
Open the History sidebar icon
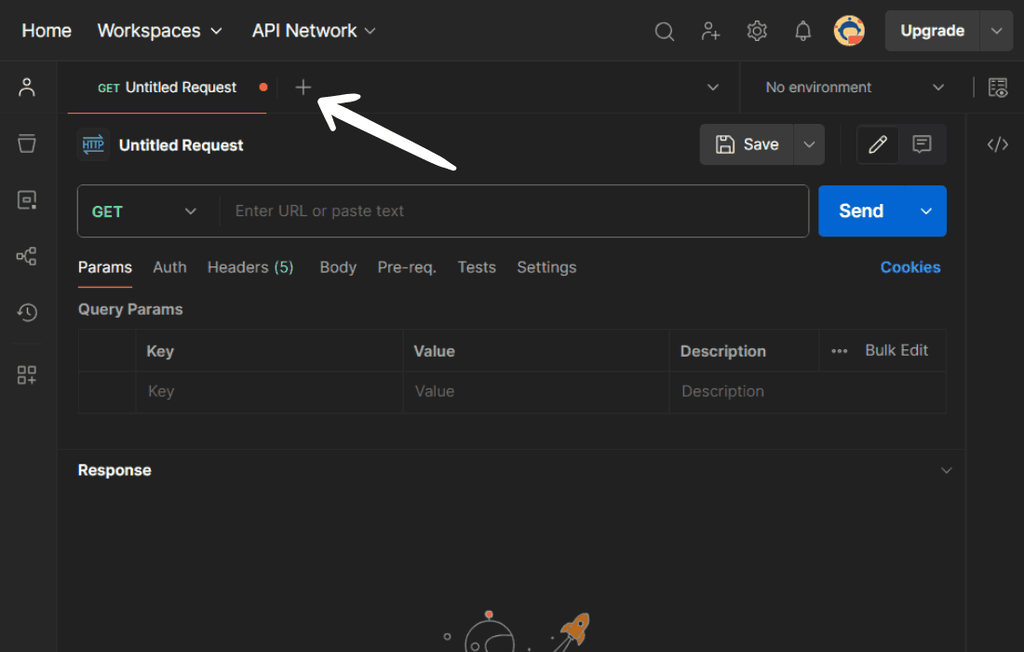pos(27,312)
